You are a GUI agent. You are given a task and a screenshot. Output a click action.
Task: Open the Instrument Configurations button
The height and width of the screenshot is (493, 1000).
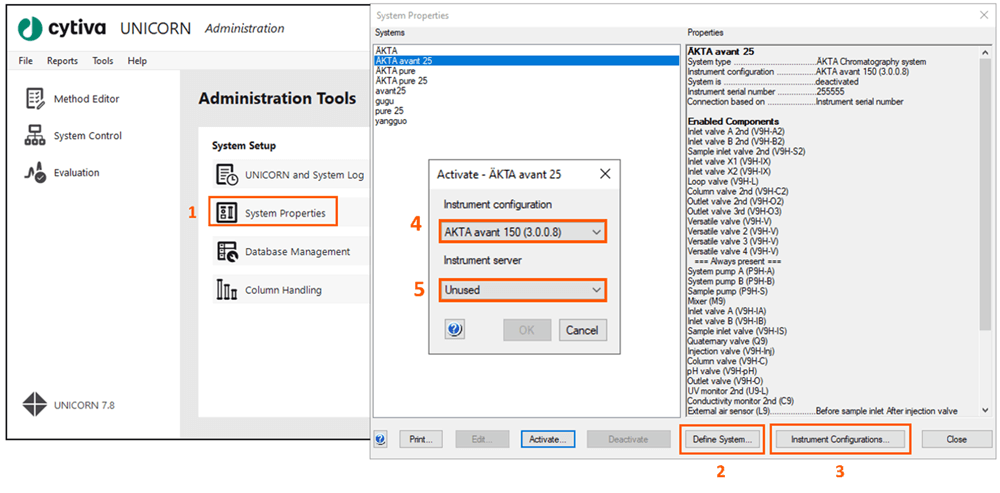coord(840,439)
